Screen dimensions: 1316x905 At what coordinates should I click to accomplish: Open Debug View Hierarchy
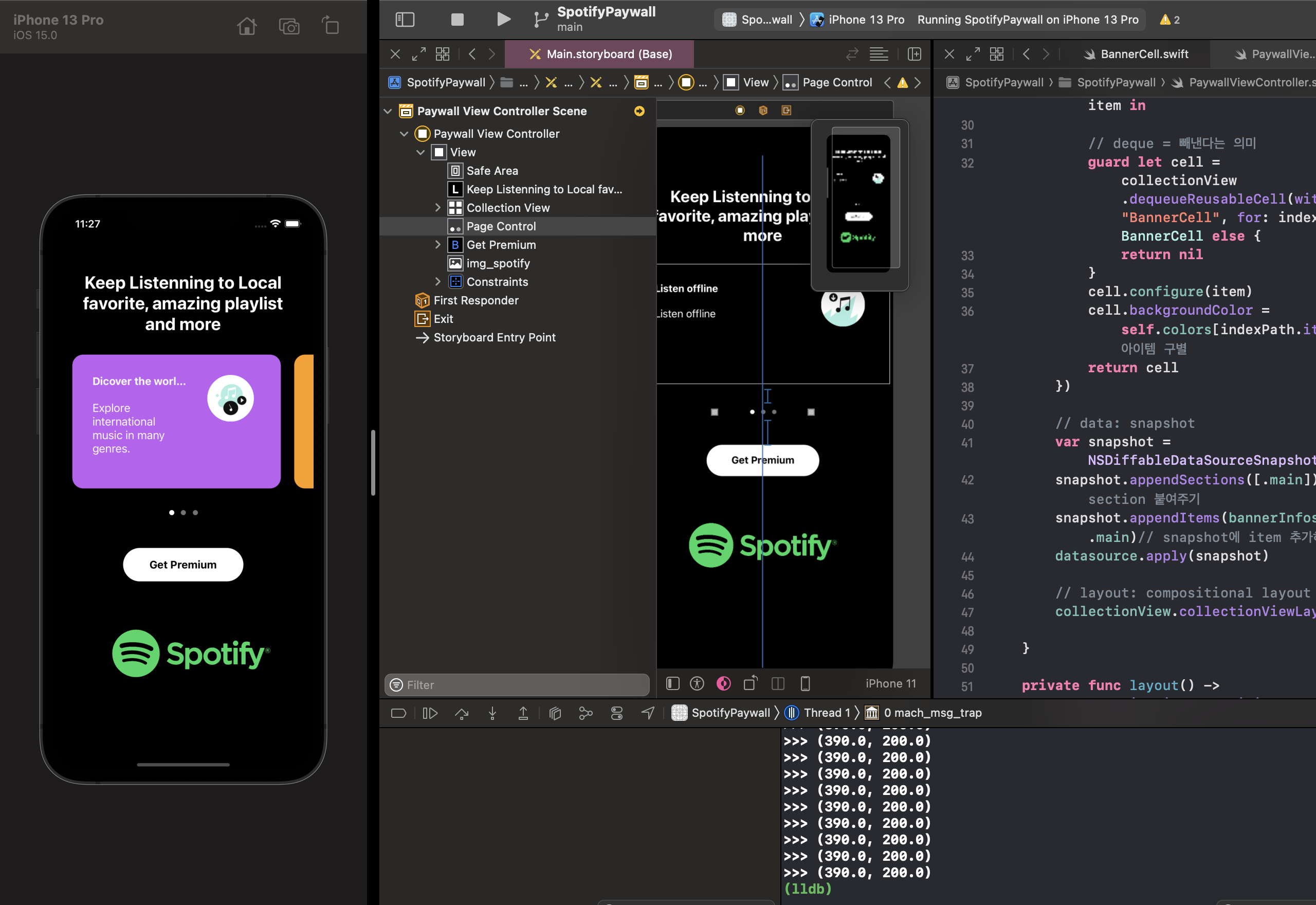[555, 713]
